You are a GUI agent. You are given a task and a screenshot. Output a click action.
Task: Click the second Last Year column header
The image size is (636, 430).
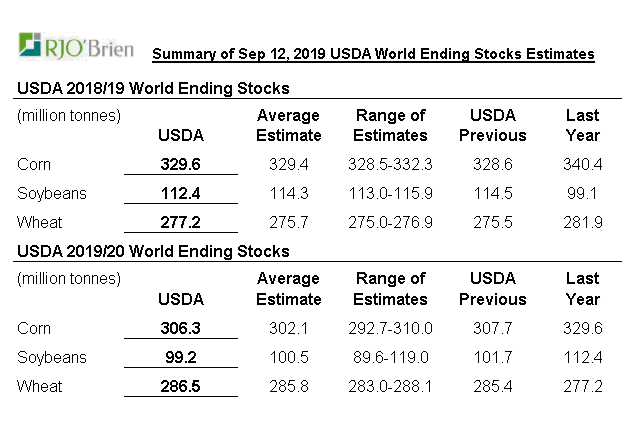(x=583, y=288)
